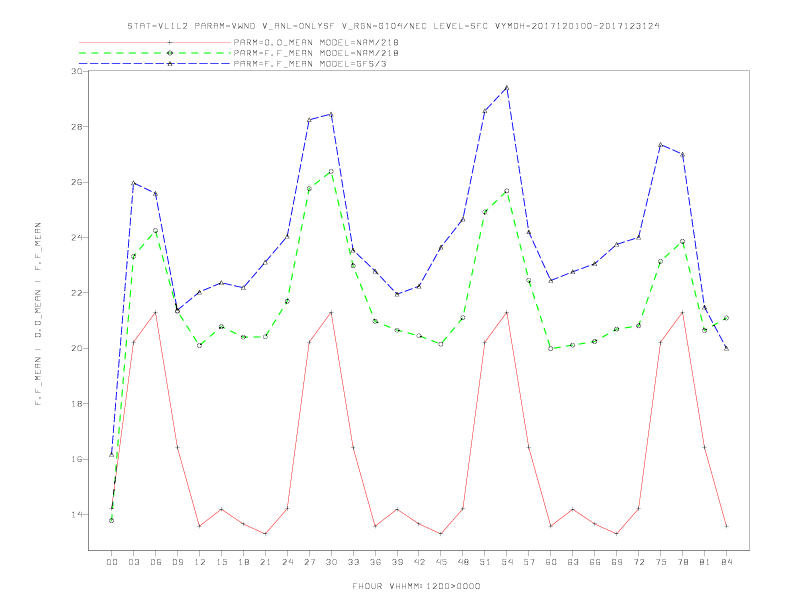Click y-axis tick label 16
The image size is (792, 612).
click(77, 460)
